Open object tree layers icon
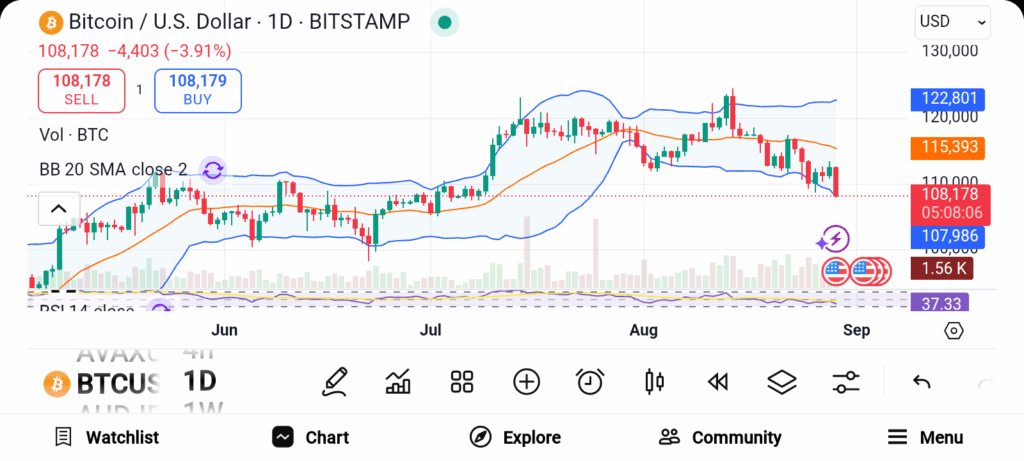Screen dimensions: 1024x461 click(x=781, y=381)
